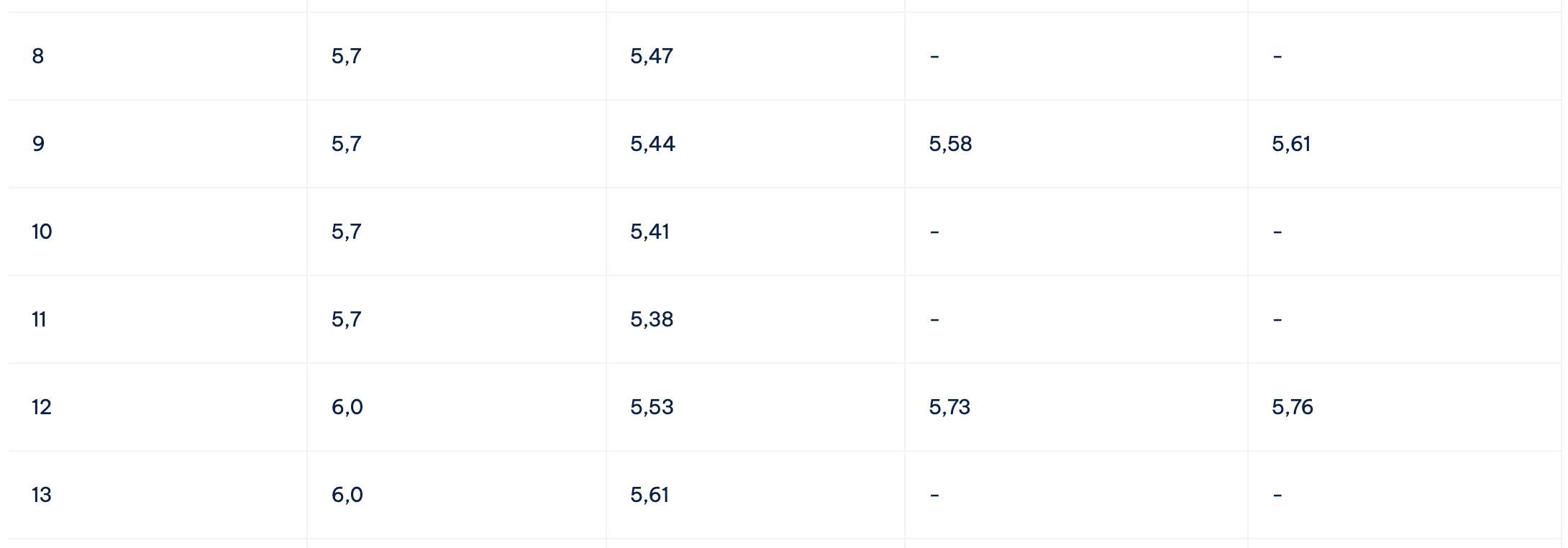The height and width of the screenshot is (548, 1568).
Task: Select the 5,73 value cell
Action: tap(1076, 407)
